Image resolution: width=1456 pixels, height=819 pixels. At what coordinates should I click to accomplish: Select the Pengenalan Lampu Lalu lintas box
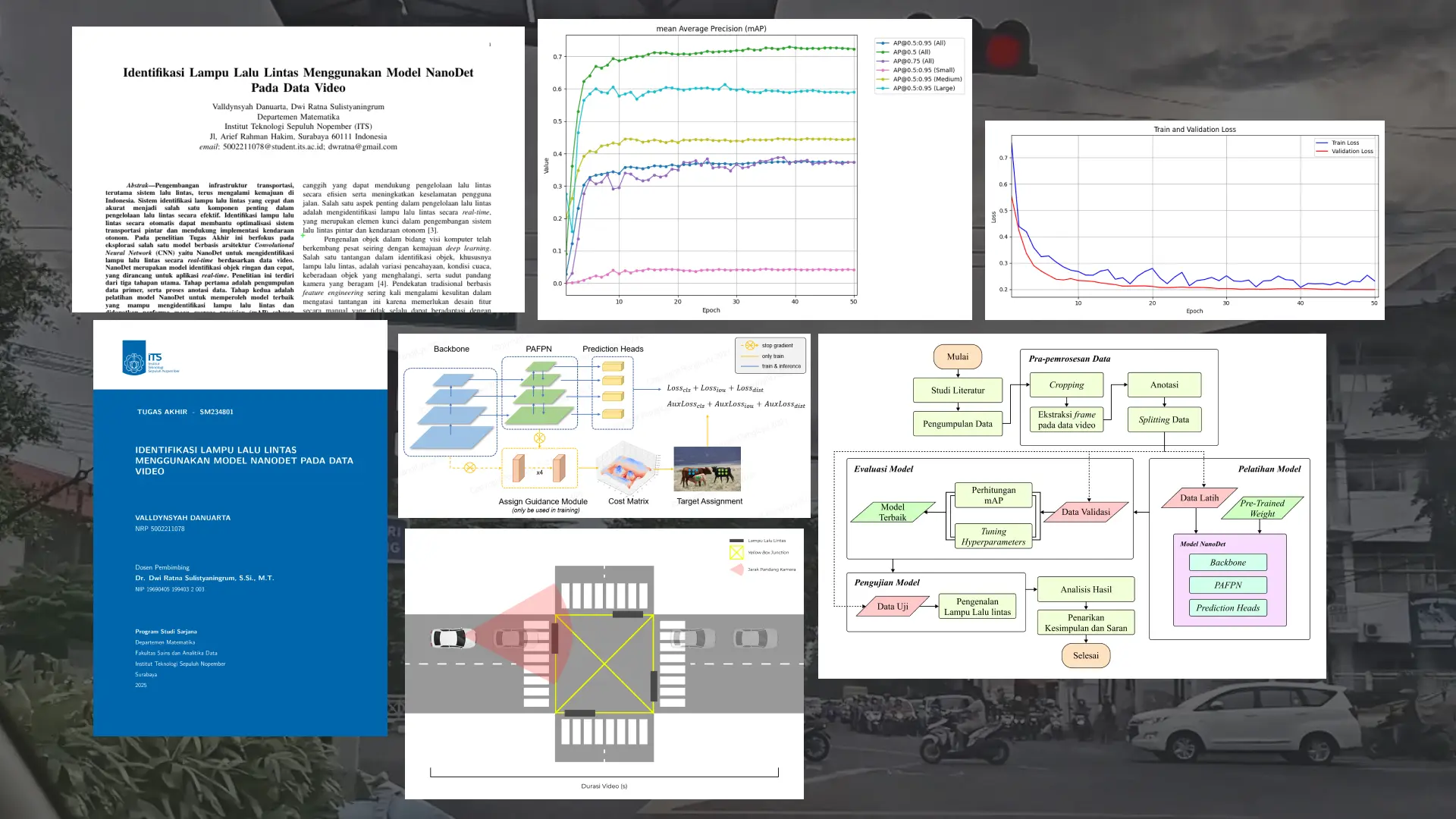pyautogui.click(x=977, y=607)
